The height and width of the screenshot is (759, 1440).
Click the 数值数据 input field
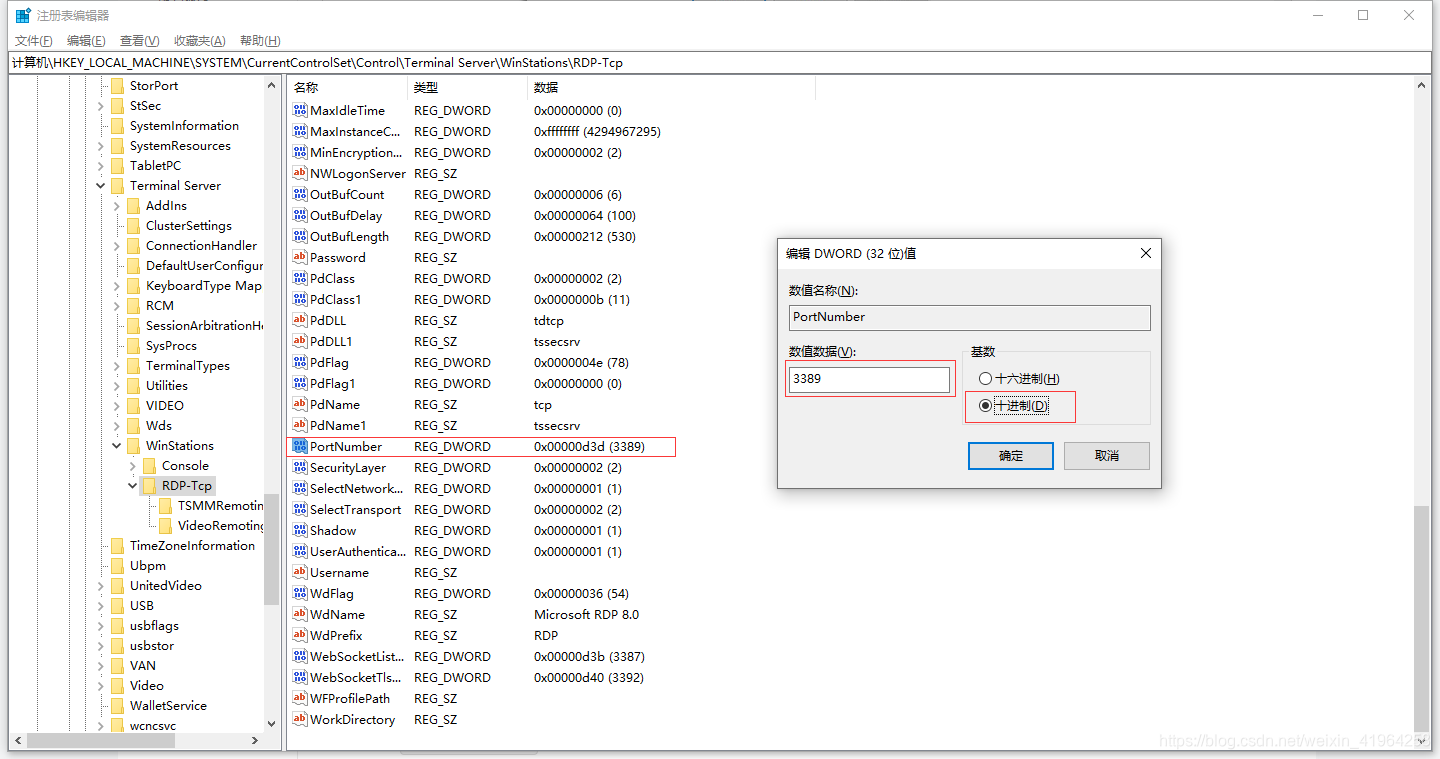[x=870, y=380]
